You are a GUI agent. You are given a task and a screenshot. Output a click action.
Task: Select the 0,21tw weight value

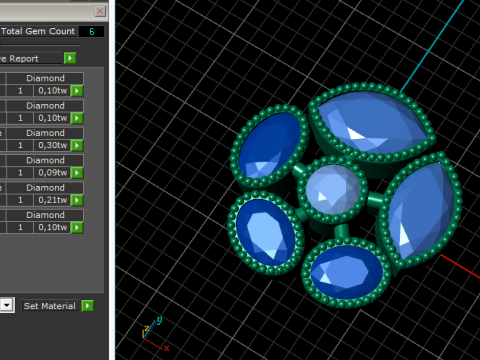[52, 200]
